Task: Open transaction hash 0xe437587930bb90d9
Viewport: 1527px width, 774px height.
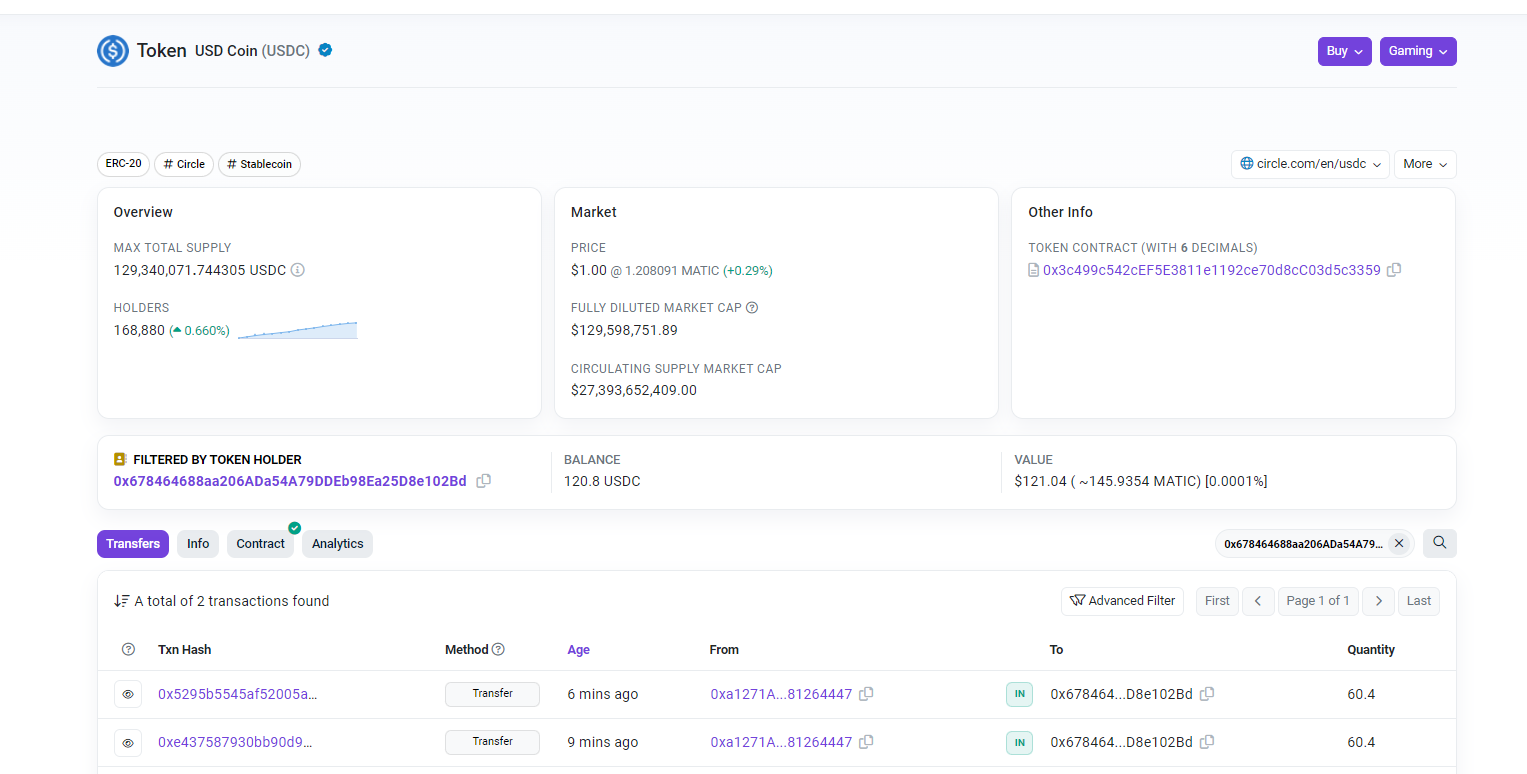Action: tap(236, 742)
